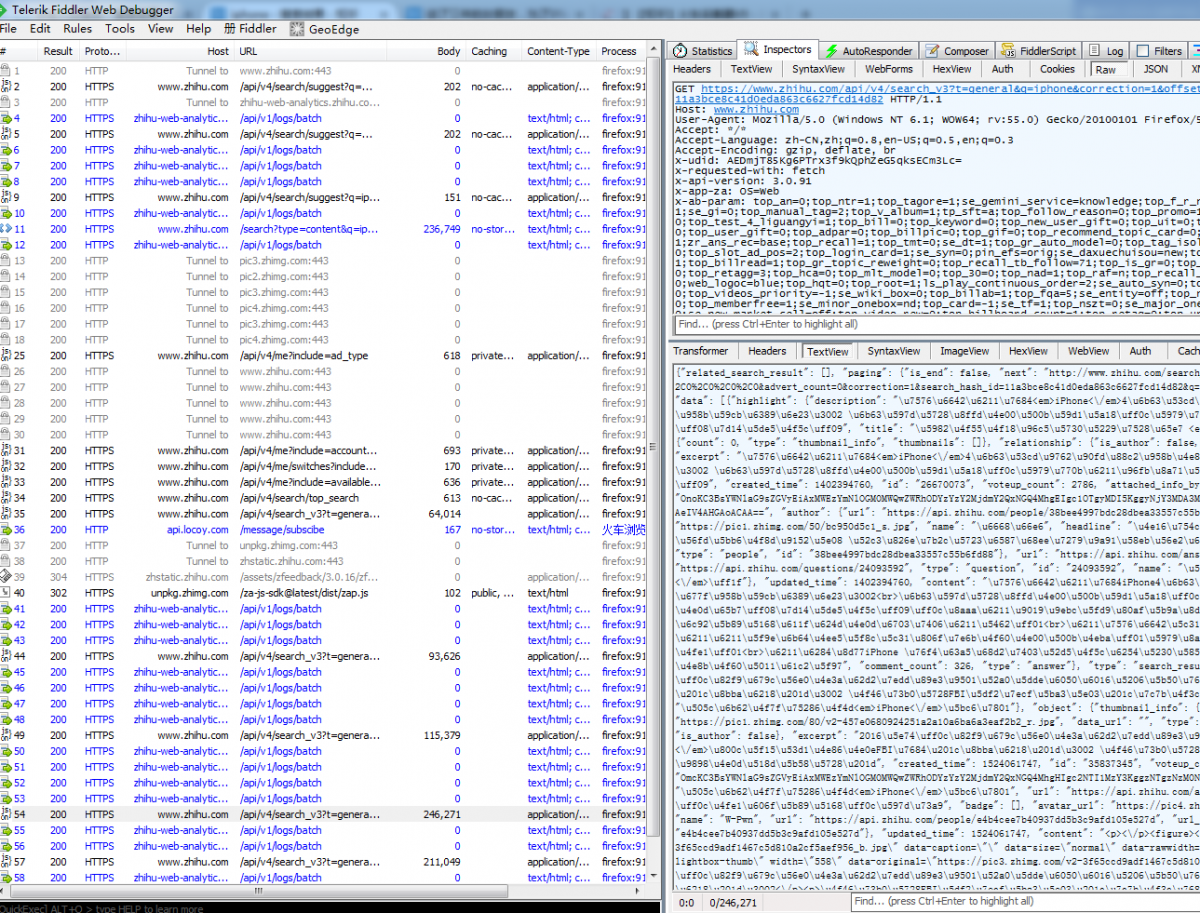The height and width of the screenshot is (913, 1200).
Task: Switch to the Inspectors tab
Action: (x=778, y=49)
